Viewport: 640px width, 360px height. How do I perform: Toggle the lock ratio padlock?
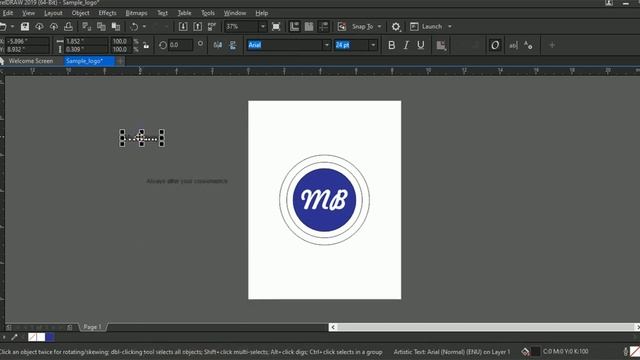point(146,45)
